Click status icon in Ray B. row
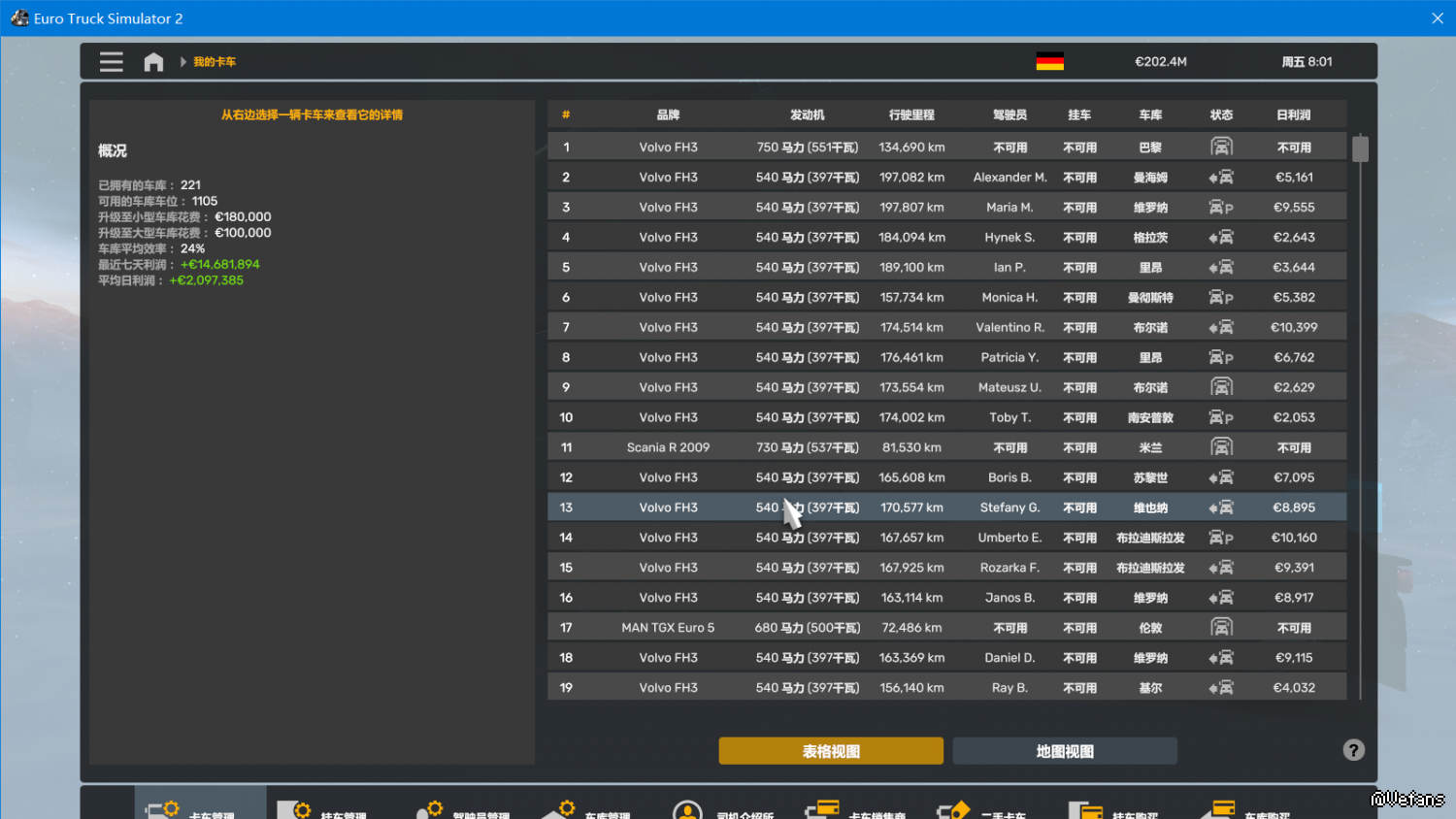 [1221, 688]
